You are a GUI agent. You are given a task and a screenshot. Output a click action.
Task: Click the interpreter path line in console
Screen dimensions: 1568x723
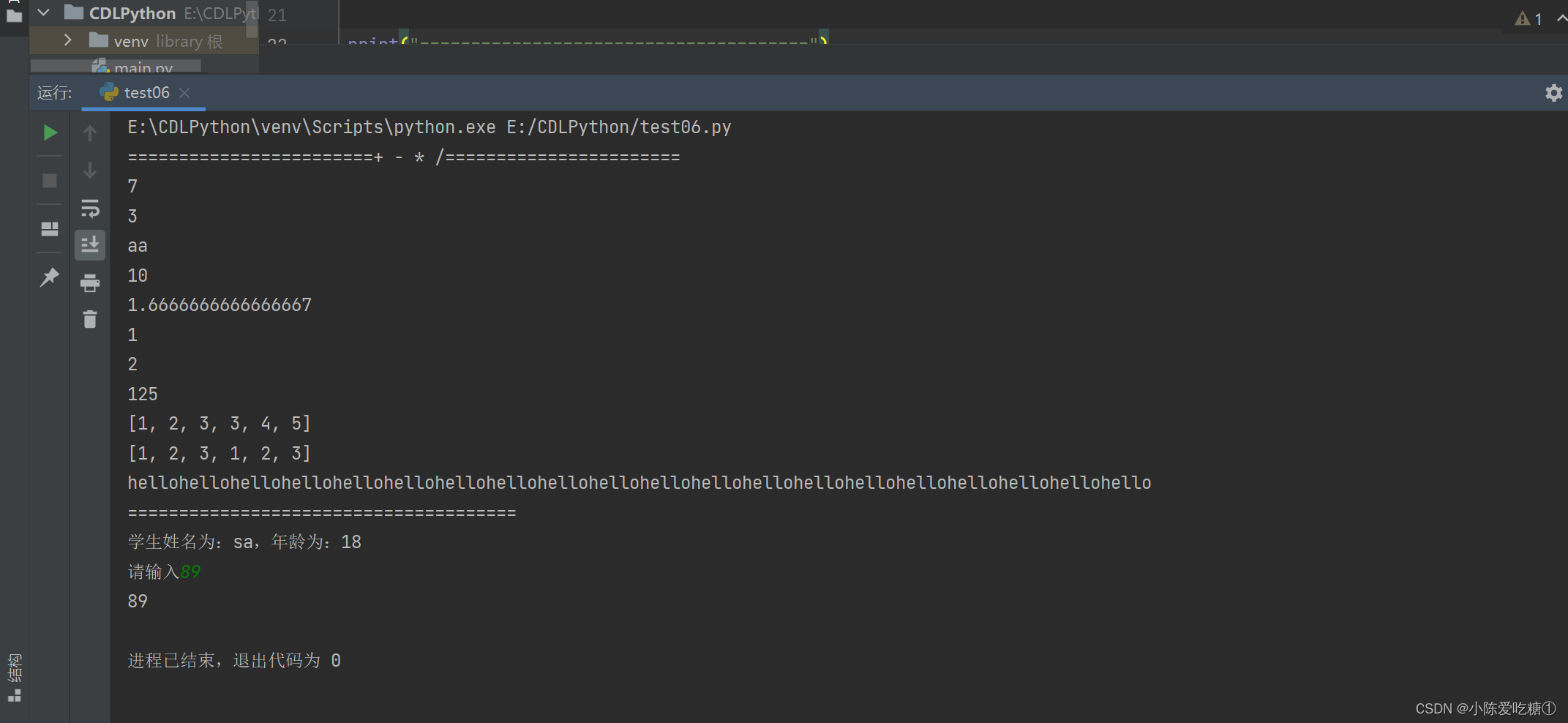click(429, 127)
